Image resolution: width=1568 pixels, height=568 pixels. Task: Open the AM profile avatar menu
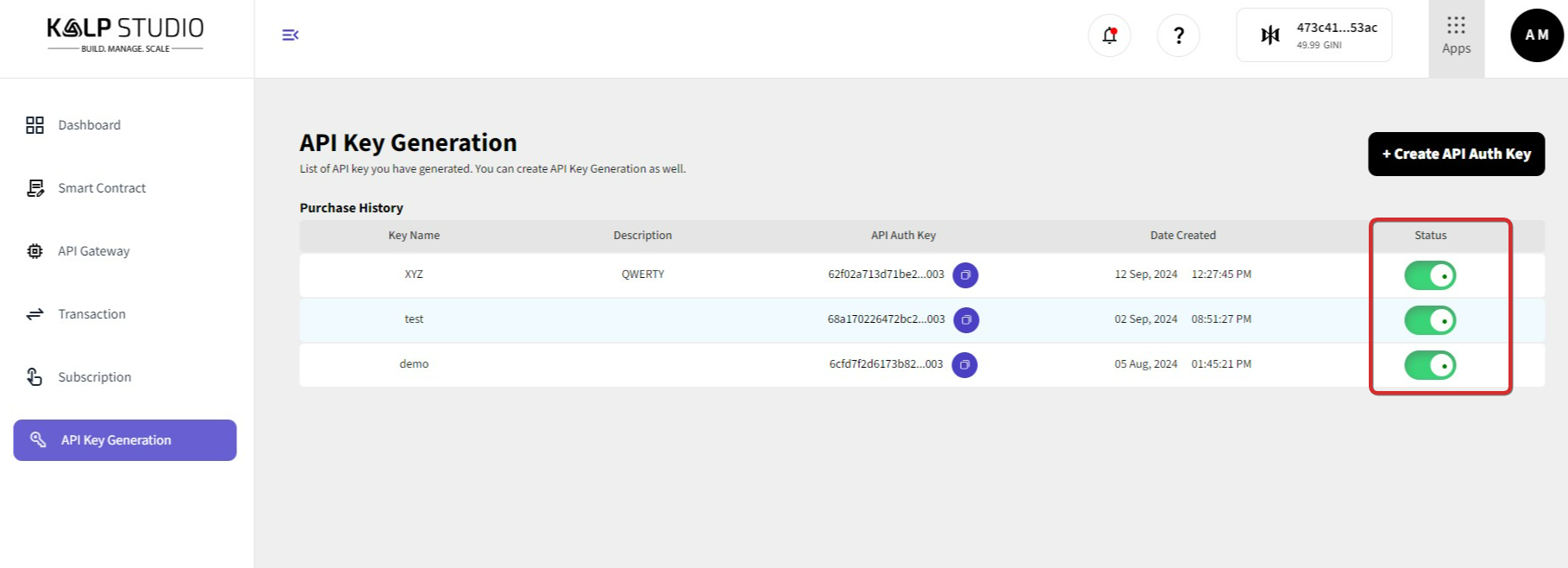click(1536, 35)
